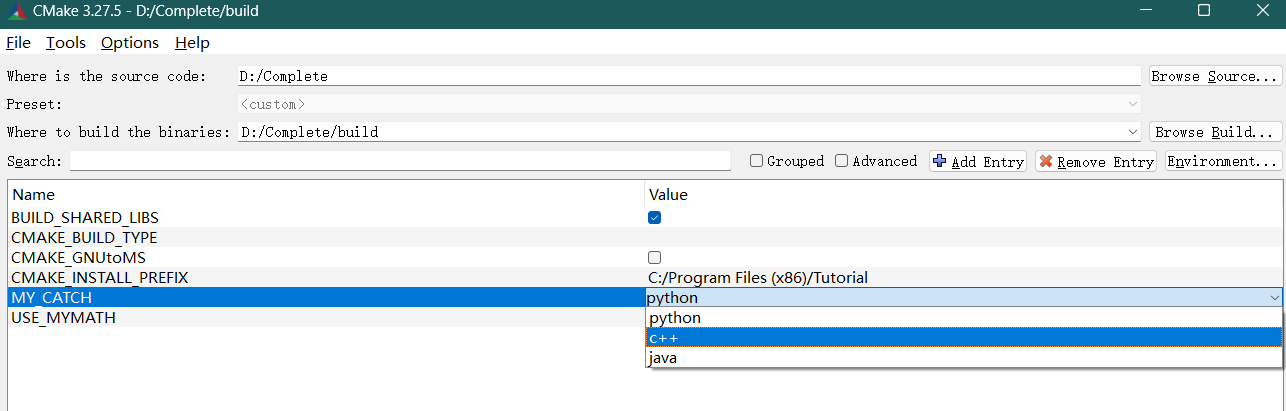Viewport: 1286px width, 411px height.
Task: Click the CMake logo icon in title bar
Action: (15, 10)
